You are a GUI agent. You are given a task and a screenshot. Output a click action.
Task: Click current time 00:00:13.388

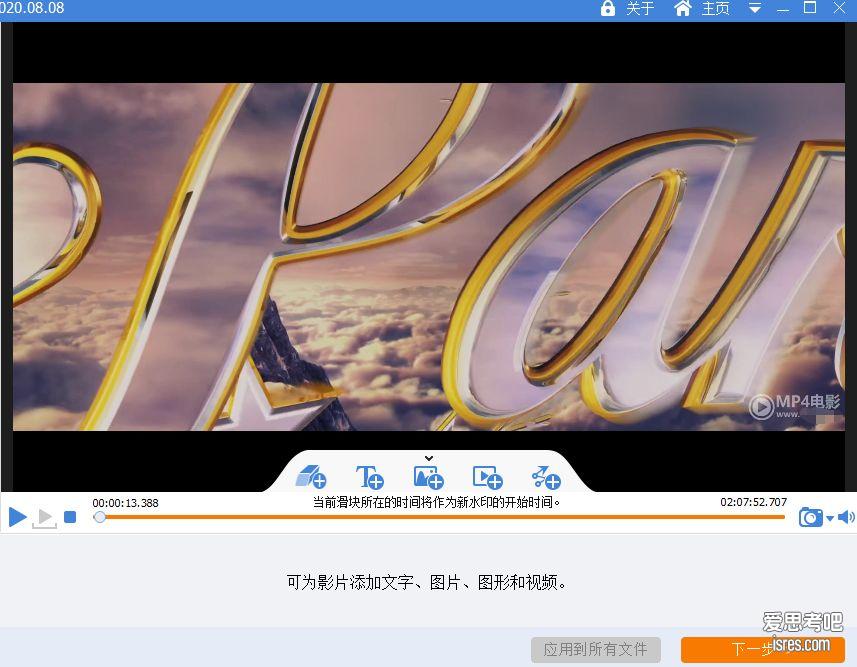(x=125, y=502)
